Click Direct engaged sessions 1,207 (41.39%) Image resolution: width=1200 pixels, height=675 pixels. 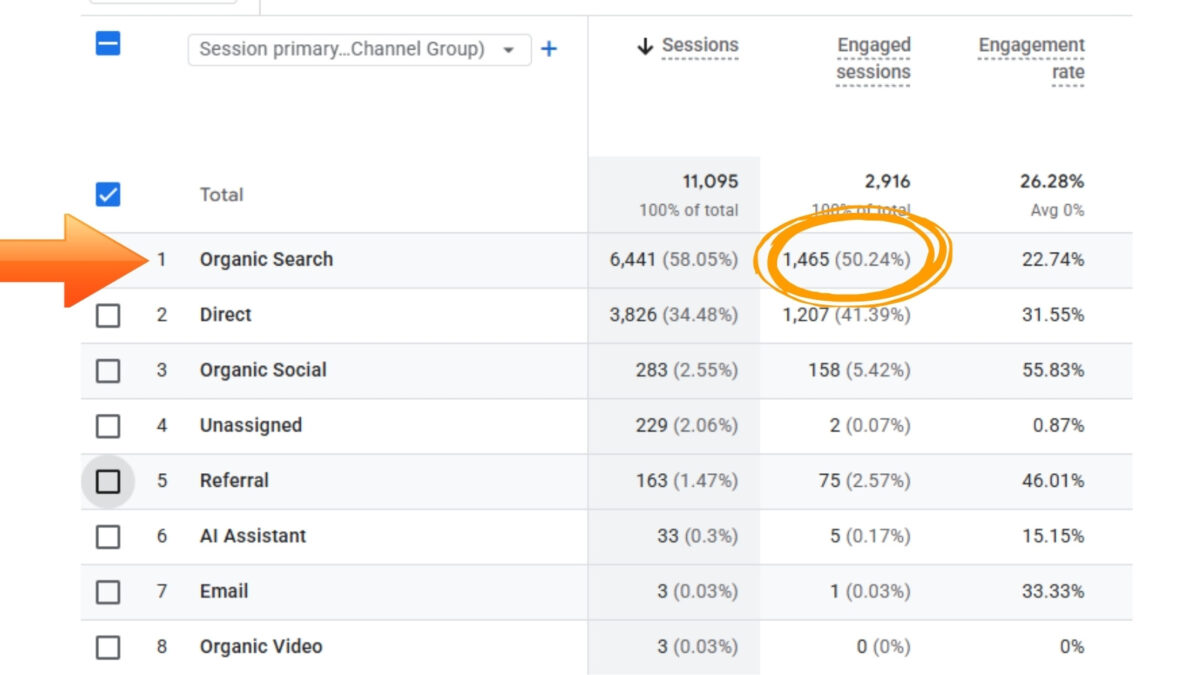(846, 315)
